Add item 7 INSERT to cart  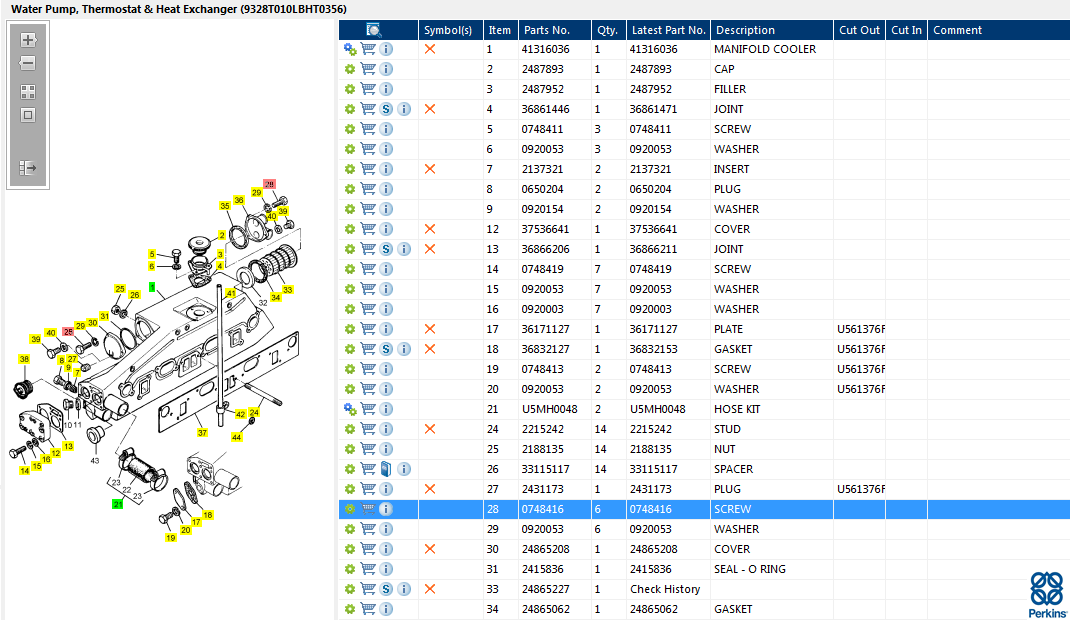click(x=368, y=169)
